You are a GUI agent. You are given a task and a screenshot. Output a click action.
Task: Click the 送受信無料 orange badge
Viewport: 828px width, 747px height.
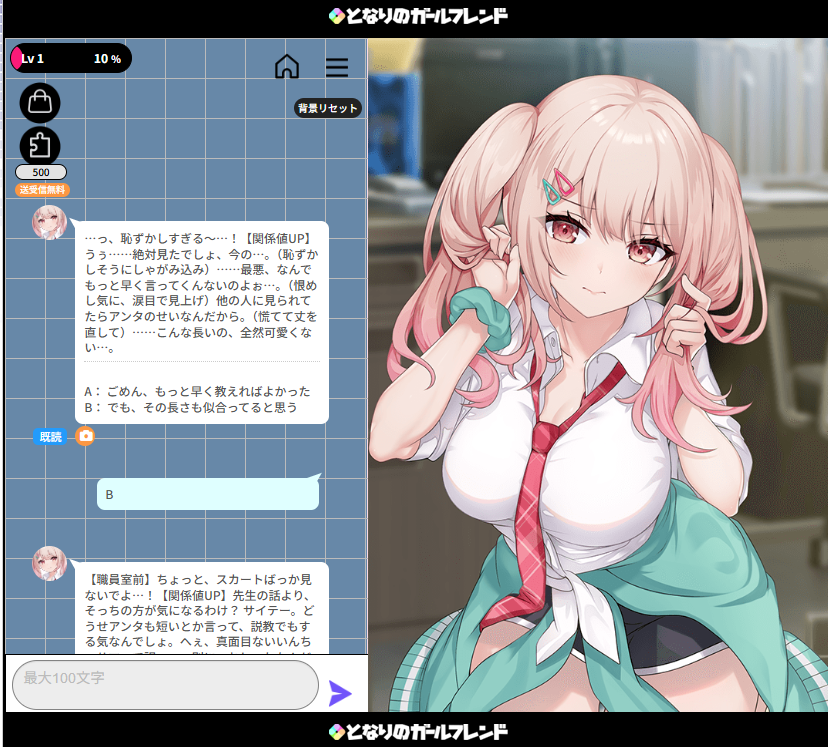42,190
